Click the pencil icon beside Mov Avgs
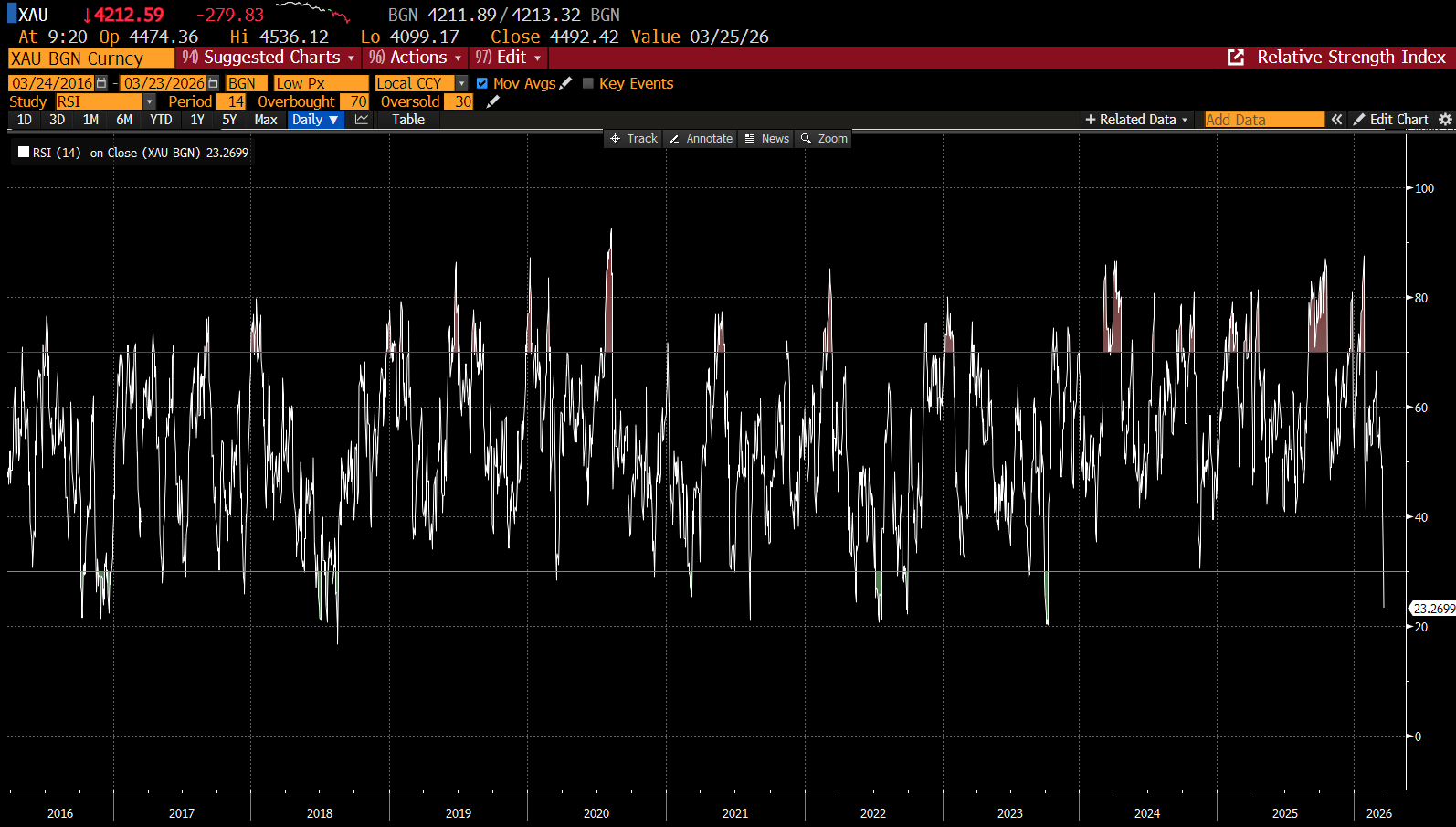This screenshot has width=1456, height=827. pyautogui.click(x=565, y=83)
